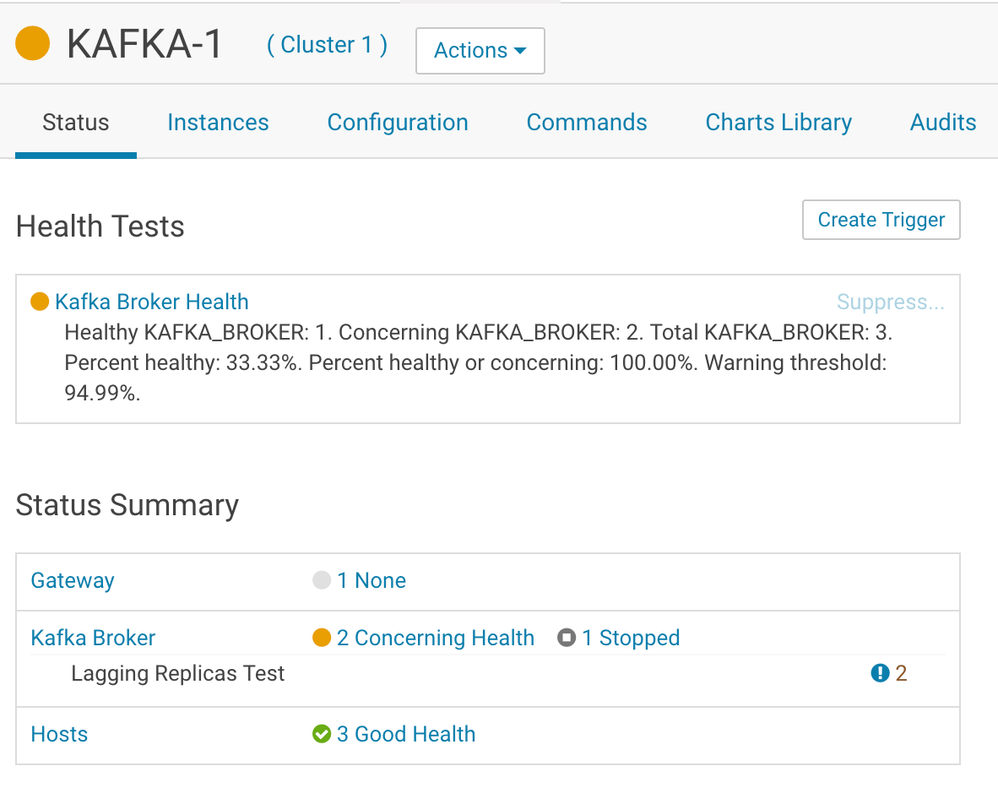Click the Cluster 1 link
This screenshot has width=998, height=789.
[x=327, y=46]
